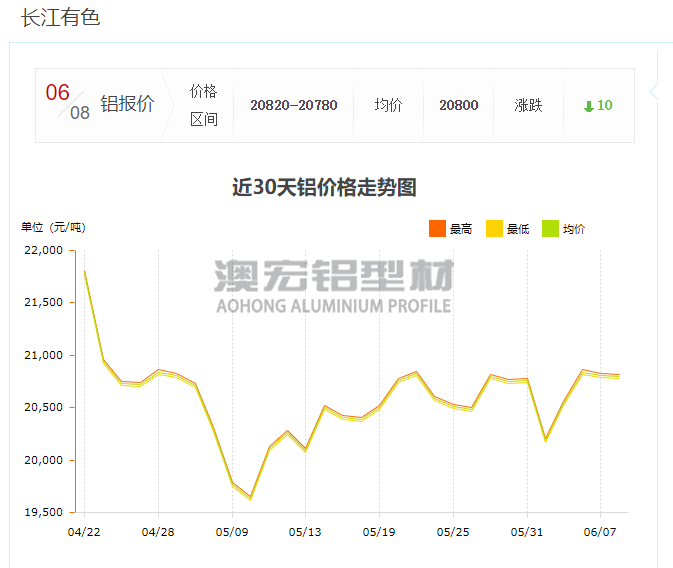Toggle the green 均价 legend swatch
This screenshot has width=673, height=568.
click(550, 228)
